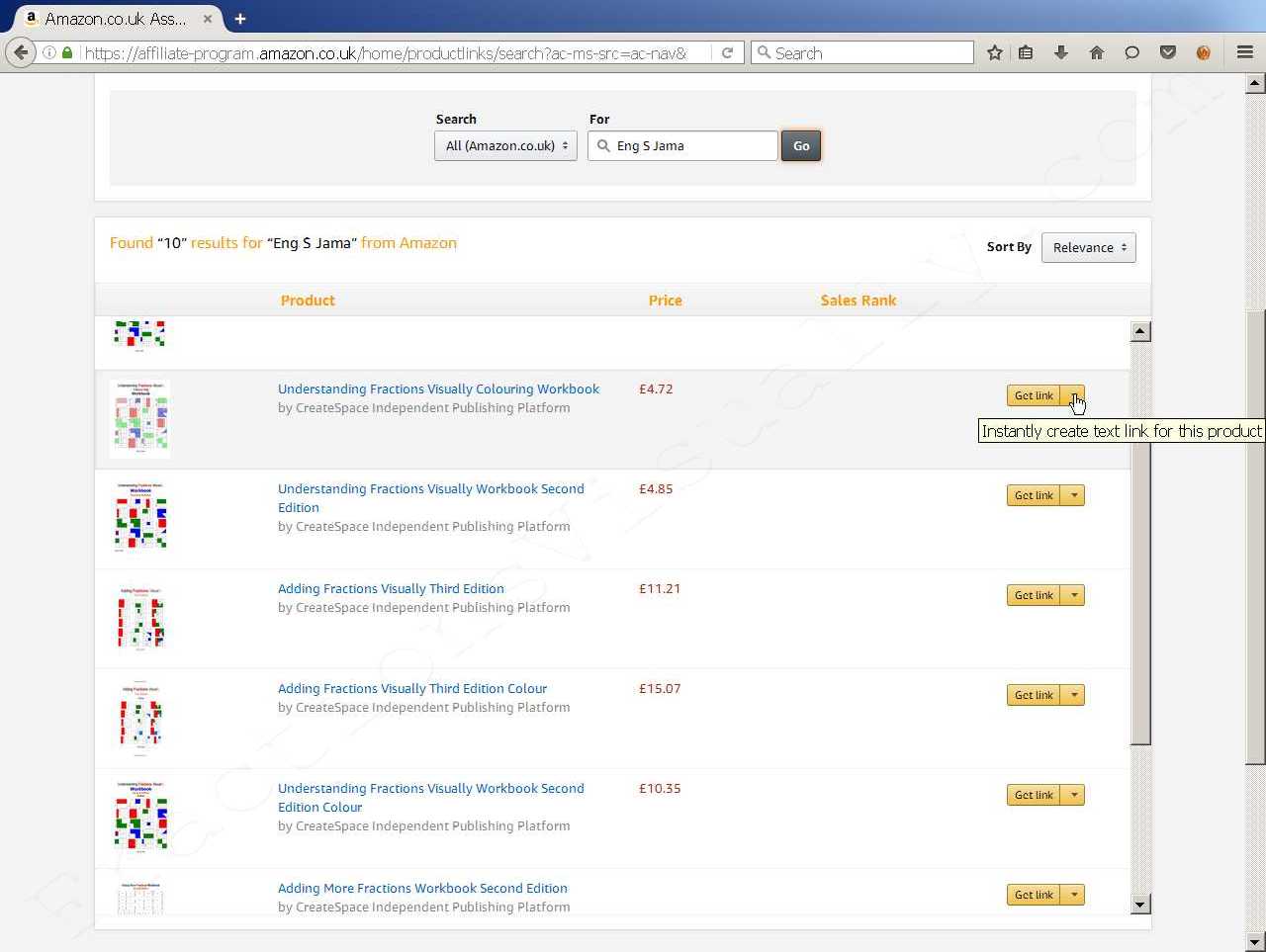This screenshot has height=952, width=1266.
Task: Click the Sales Rank column header
Action: pos(859,300)
